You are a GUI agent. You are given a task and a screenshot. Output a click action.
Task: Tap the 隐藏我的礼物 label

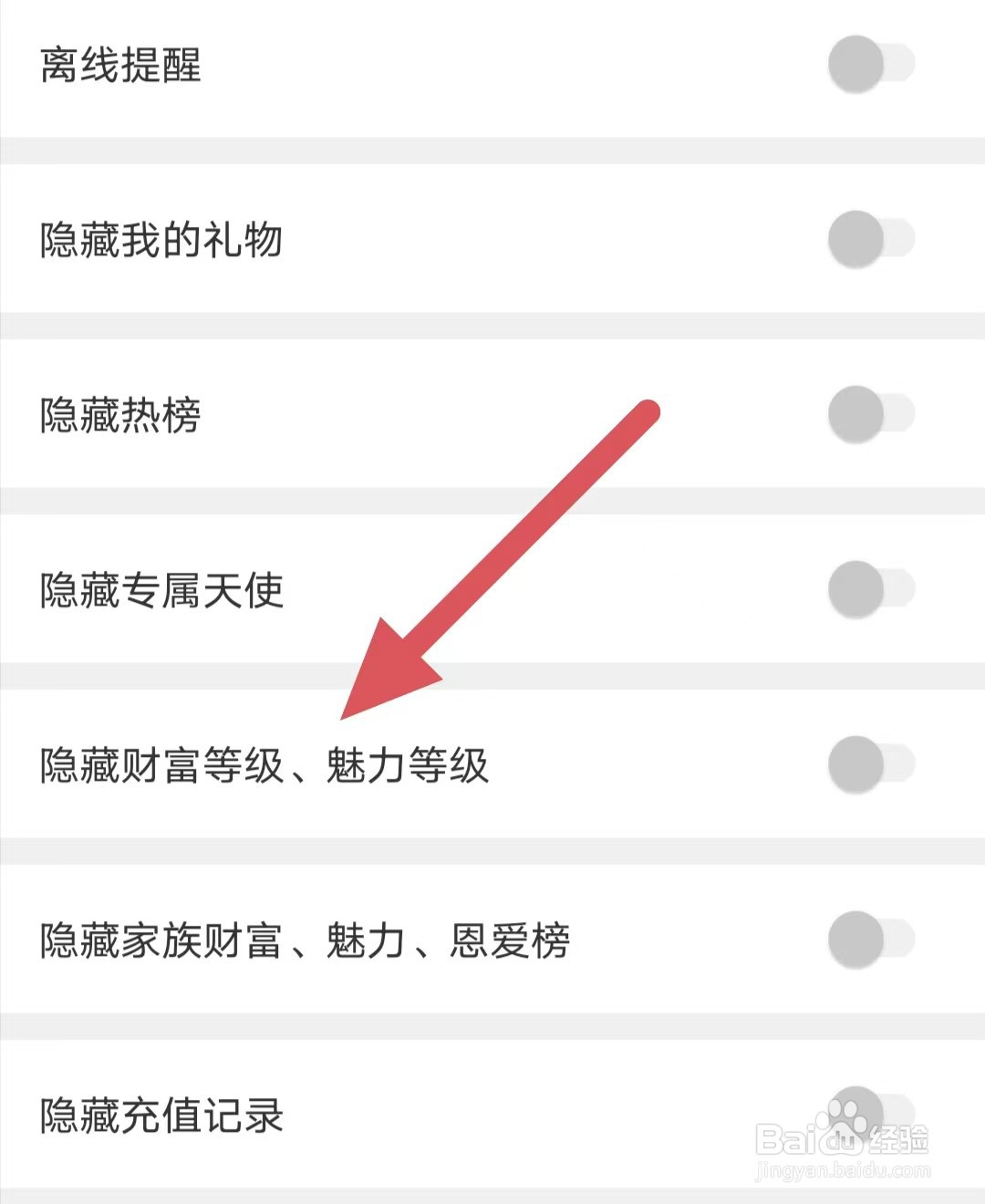tap(161, 240)
